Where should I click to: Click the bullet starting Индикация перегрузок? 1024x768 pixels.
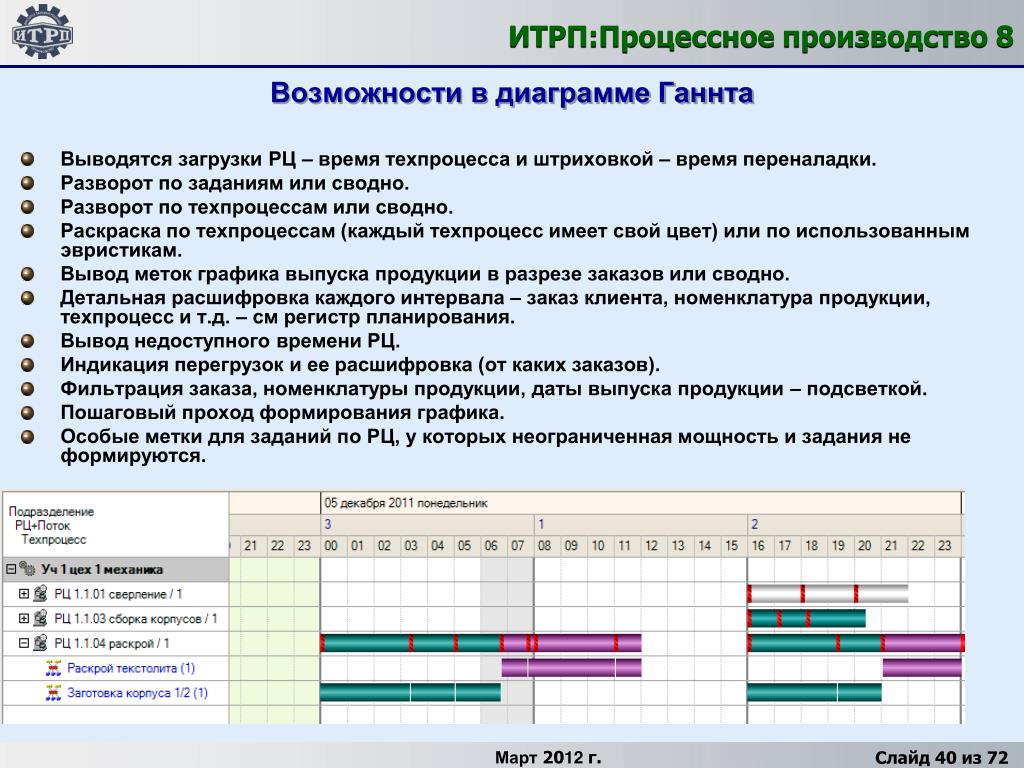pyautogui.click(x=360, y=364)
